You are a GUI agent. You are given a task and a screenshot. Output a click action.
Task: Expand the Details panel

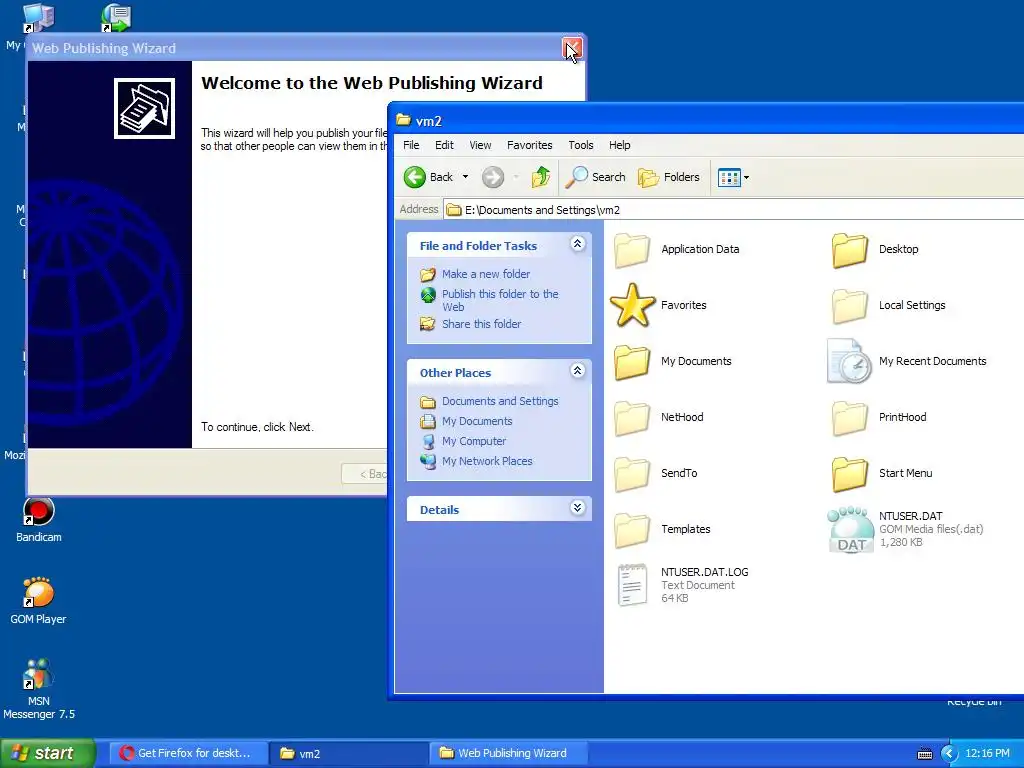pyautogui.click(x=577, y=508)
